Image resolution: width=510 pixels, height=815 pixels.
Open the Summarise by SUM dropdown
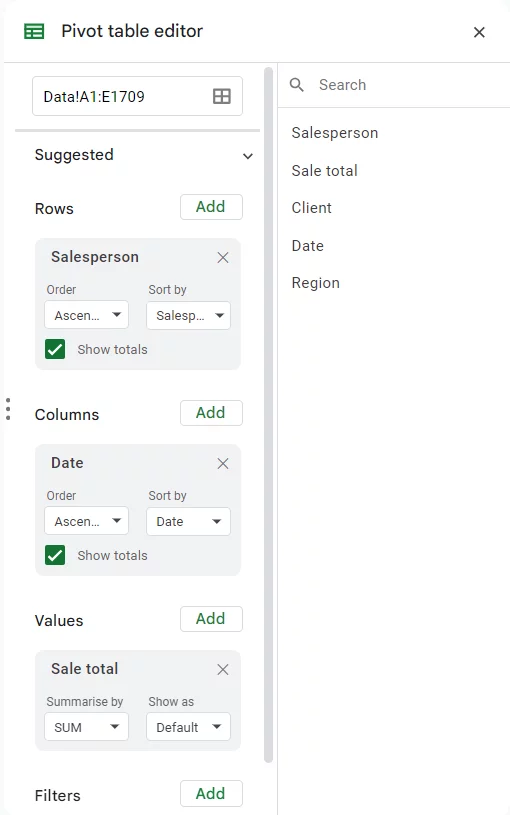pos(86,727)
